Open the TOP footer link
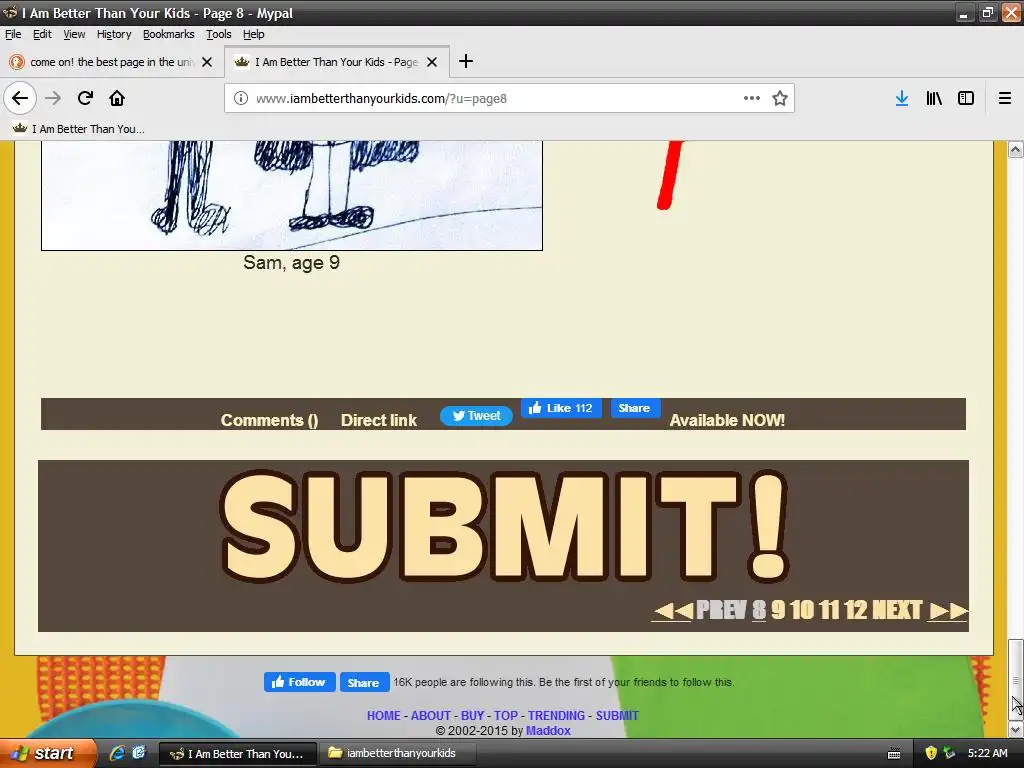1024x768 pixels. click(505, 716)
